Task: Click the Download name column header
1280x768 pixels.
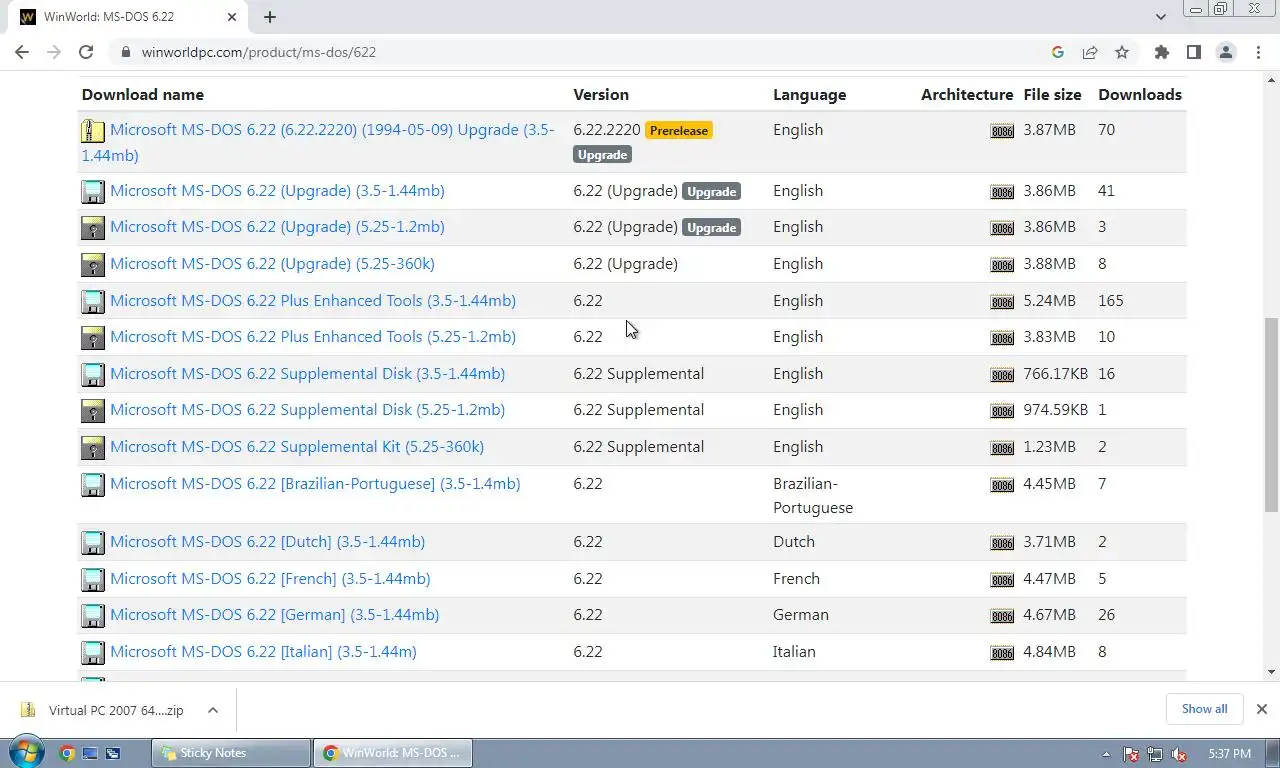Action: pyautogui.click(x=142, y=95)
